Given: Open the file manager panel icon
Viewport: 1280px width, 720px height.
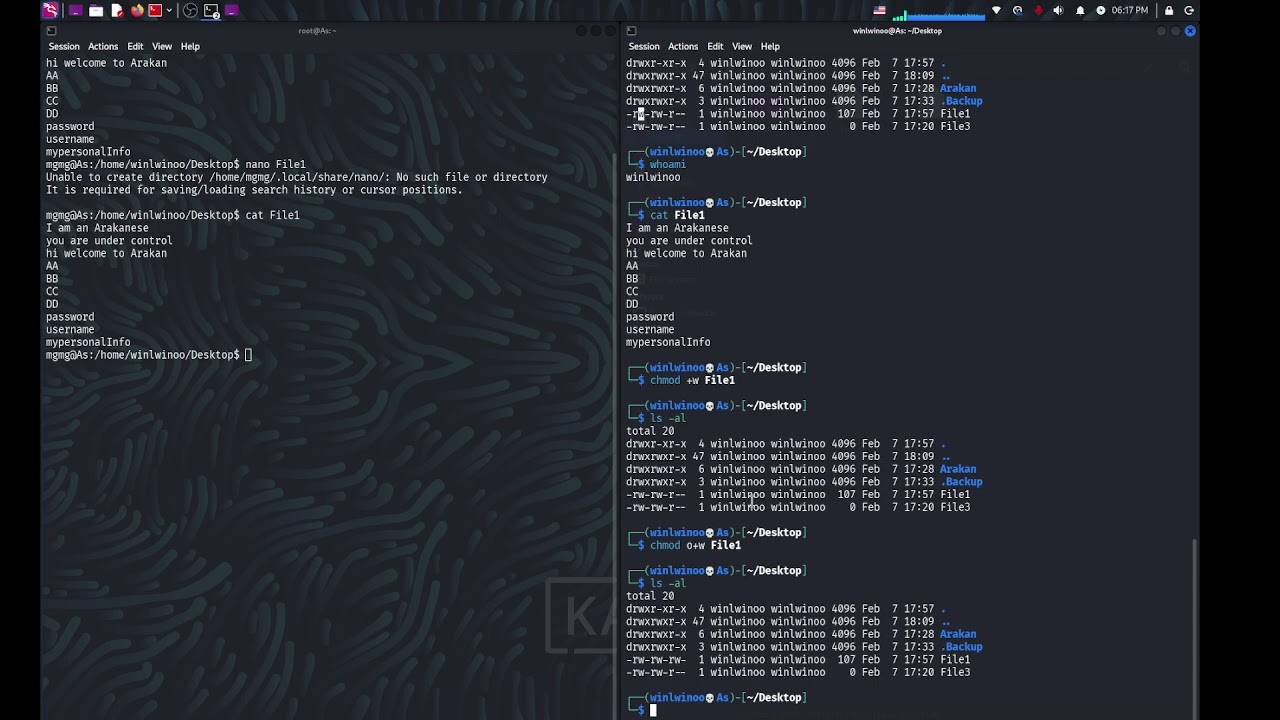Looking at the screenshot, I should pos(96,10).
